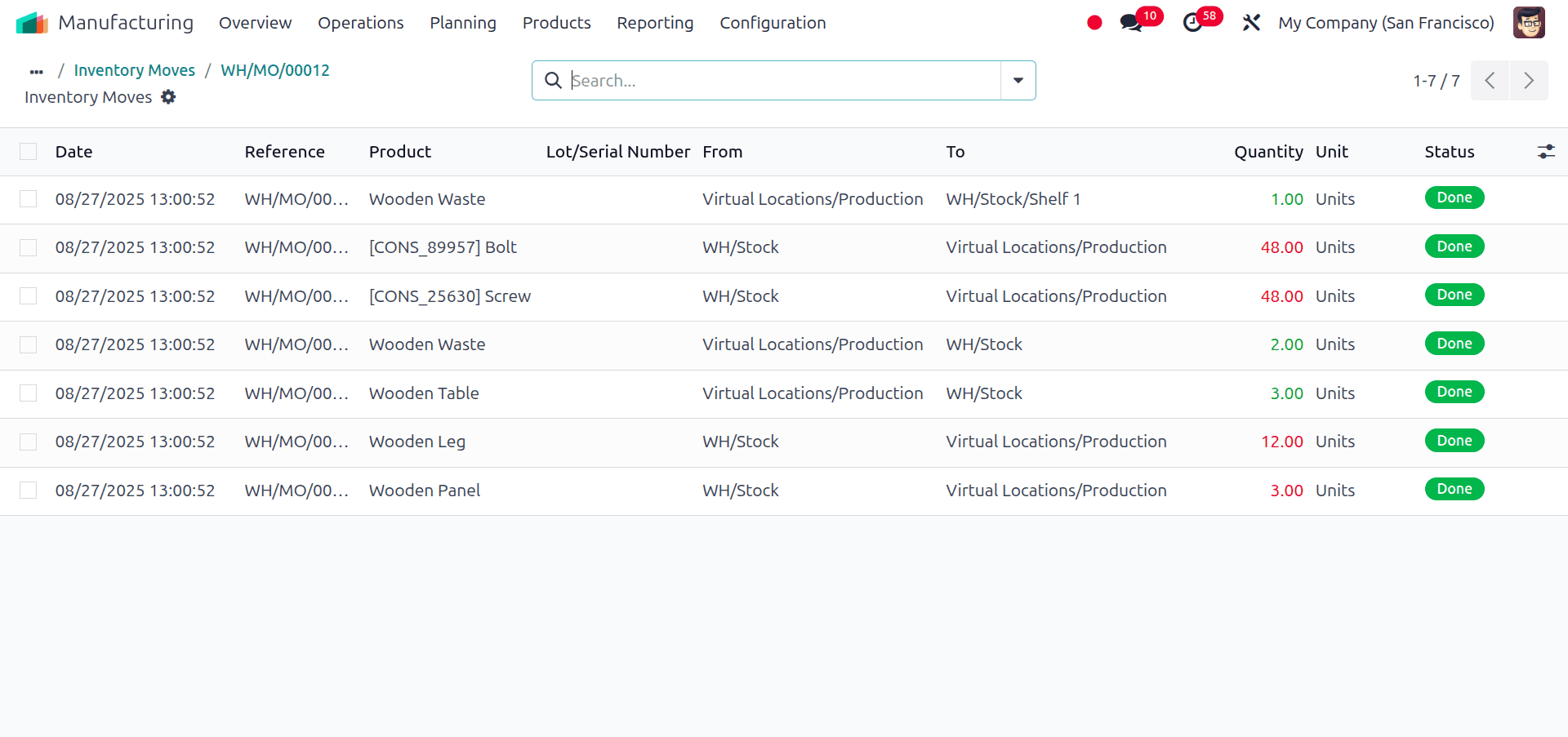Screen dimensions: 1568x737
Task: Click the user avatar picture
Action: pyautogui.click(x=1528, y=23)
